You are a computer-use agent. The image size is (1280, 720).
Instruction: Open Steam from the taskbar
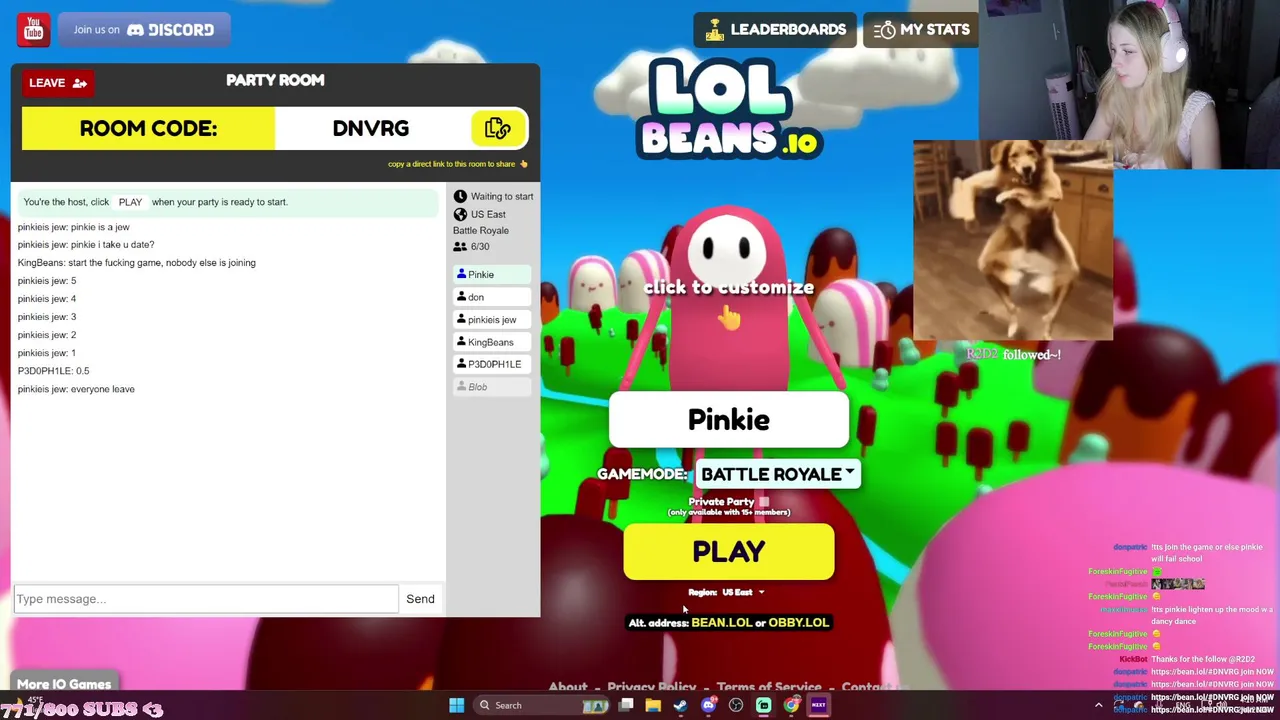click(681, 705)
